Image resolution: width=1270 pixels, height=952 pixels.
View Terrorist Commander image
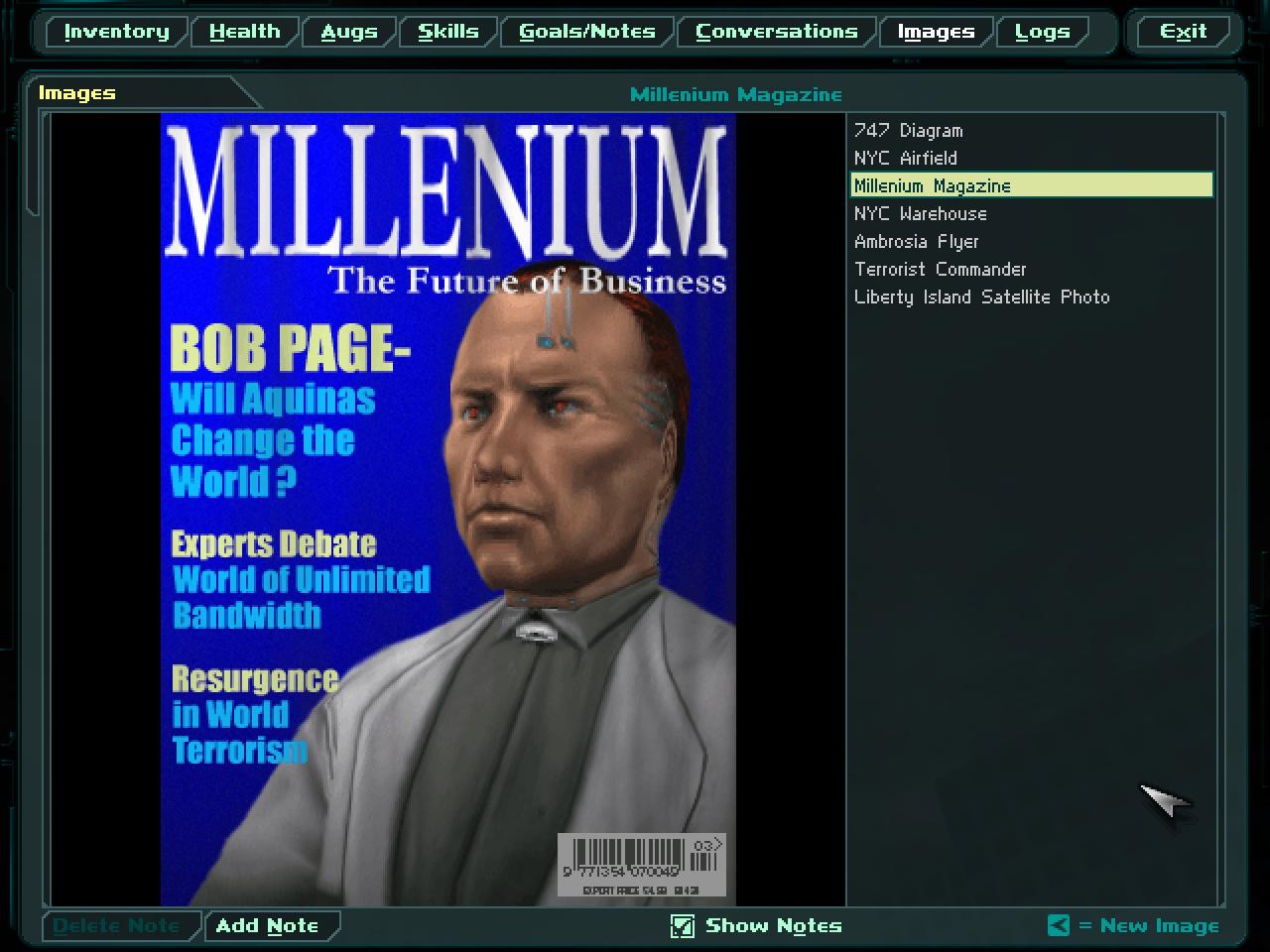coord(940,270)
